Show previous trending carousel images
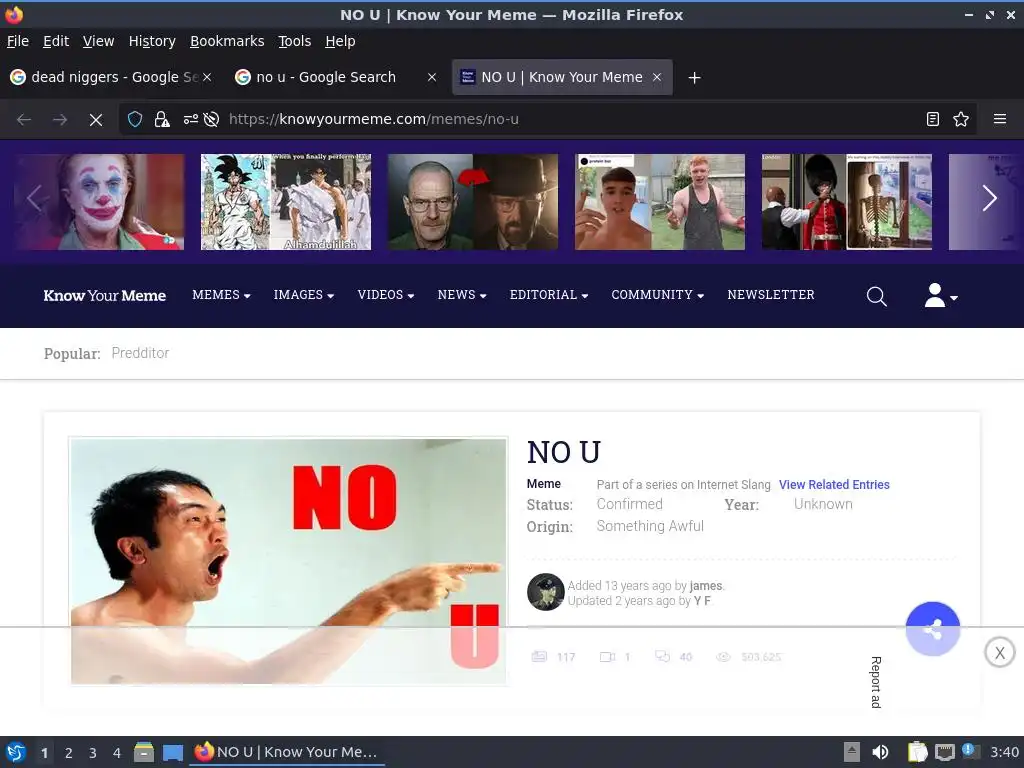The image size is (1024, 768). (x=35, y=199)
